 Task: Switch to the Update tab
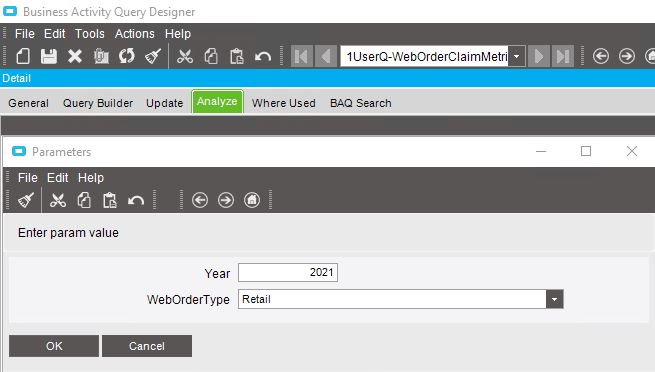165,103
